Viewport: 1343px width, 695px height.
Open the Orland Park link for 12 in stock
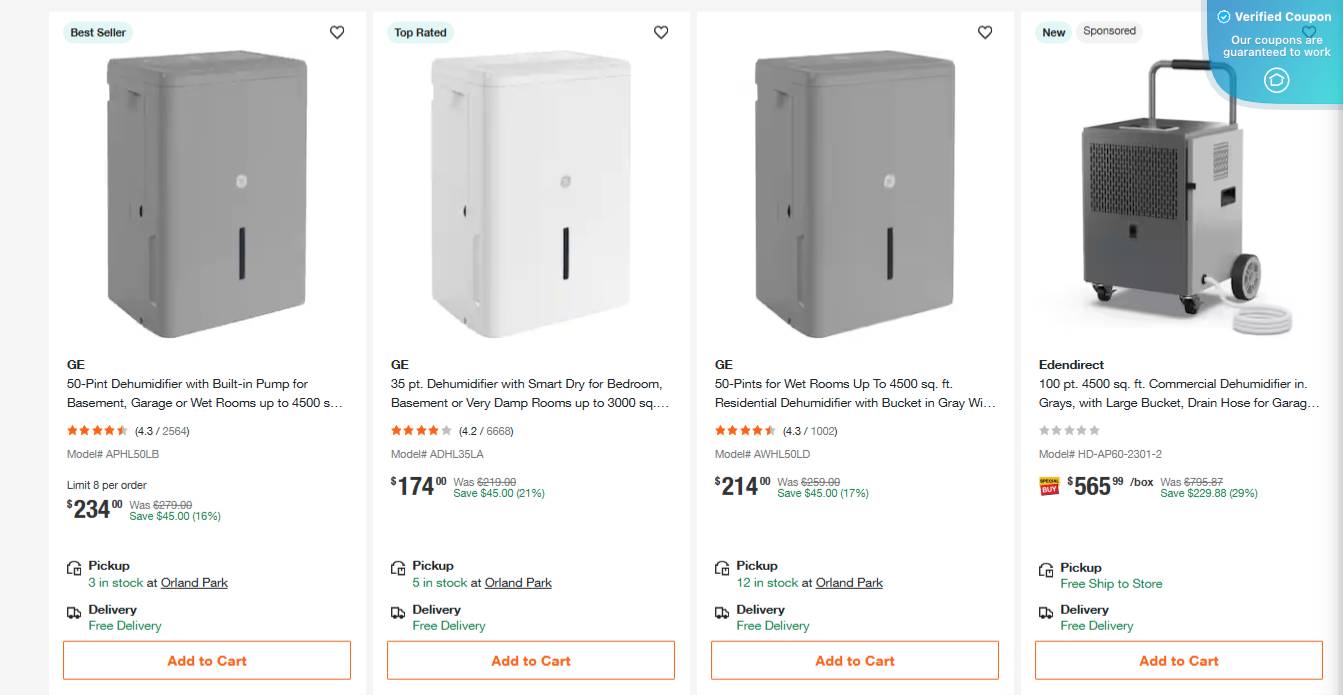coord(849,583)
